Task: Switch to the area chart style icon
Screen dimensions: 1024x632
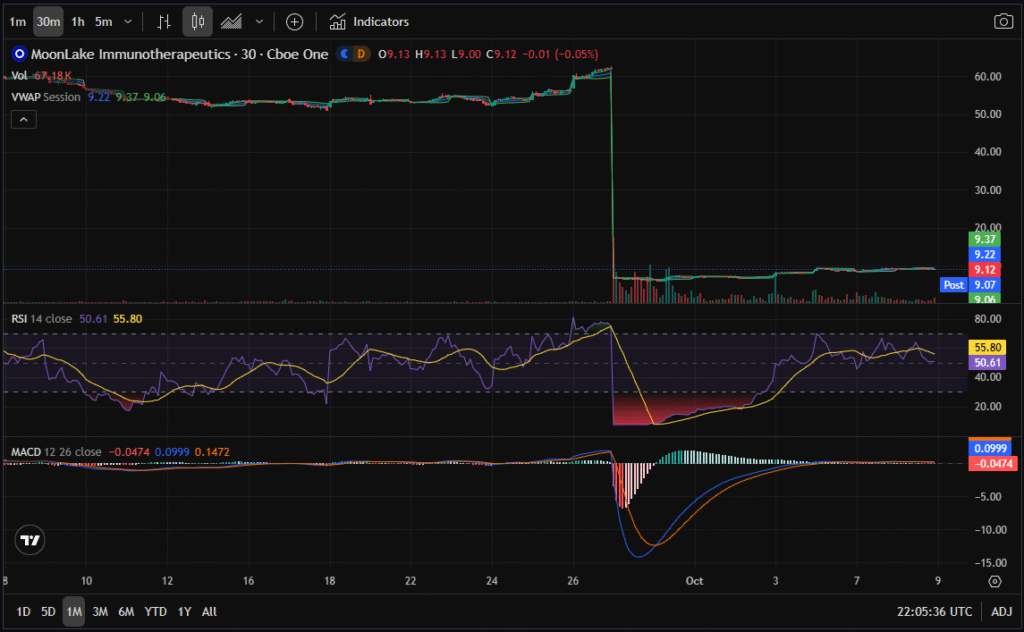Action: pos(231,21)
